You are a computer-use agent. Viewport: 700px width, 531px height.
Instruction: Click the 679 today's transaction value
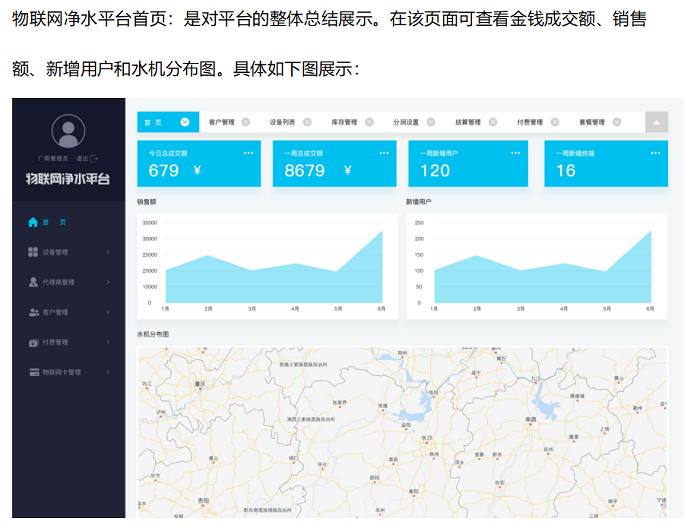tap(164, 171)
